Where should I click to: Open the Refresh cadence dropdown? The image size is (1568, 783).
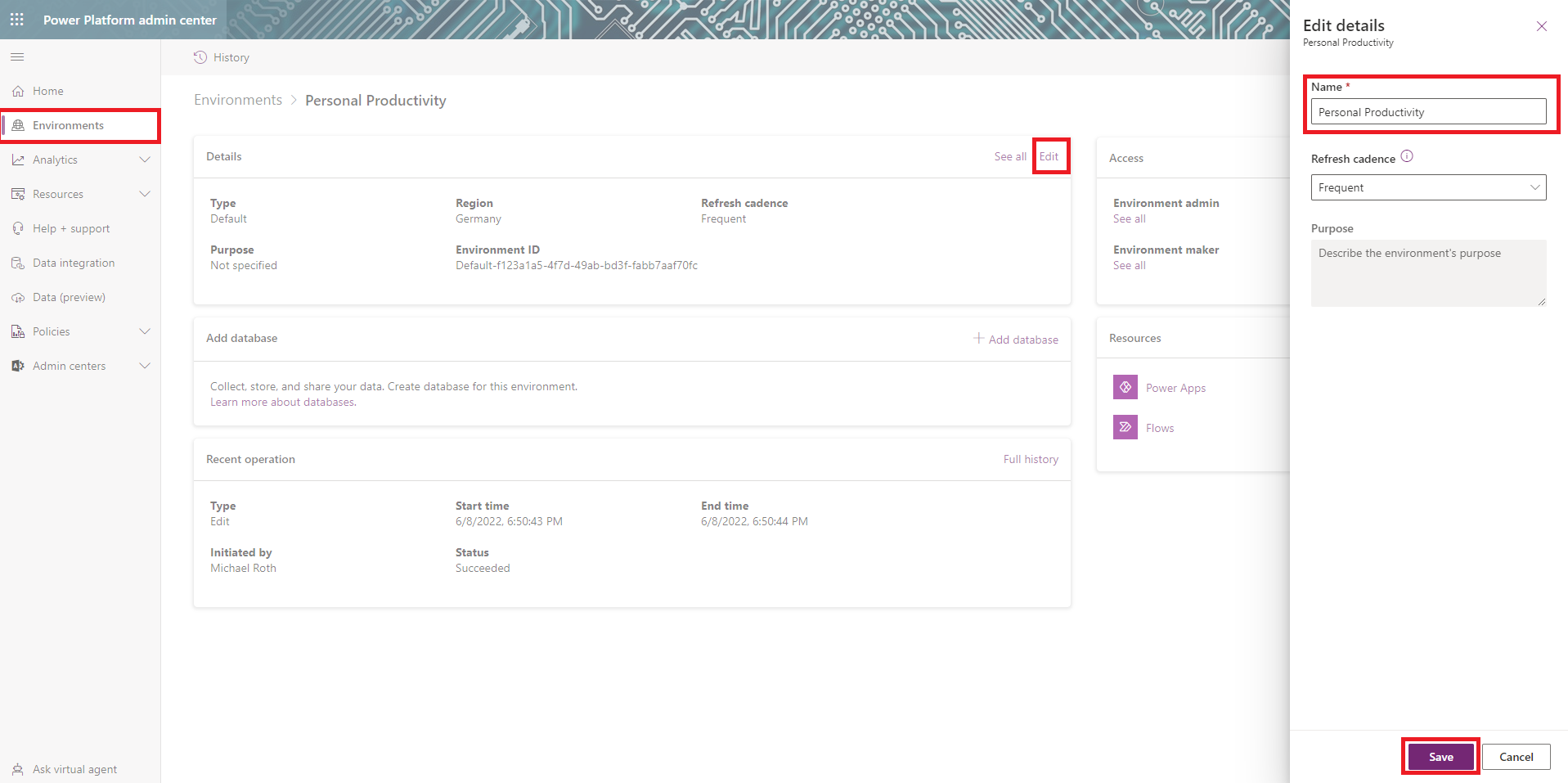pyautogui.click(x=1428, y=187)
